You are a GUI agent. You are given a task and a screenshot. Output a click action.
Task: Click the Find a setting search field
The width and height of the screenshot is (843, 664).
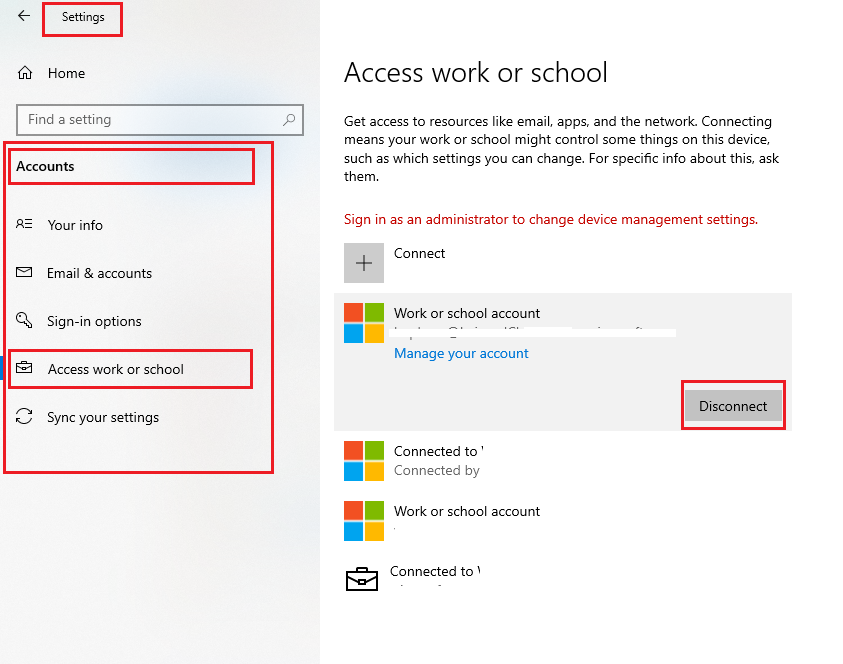tap(160, 119)
